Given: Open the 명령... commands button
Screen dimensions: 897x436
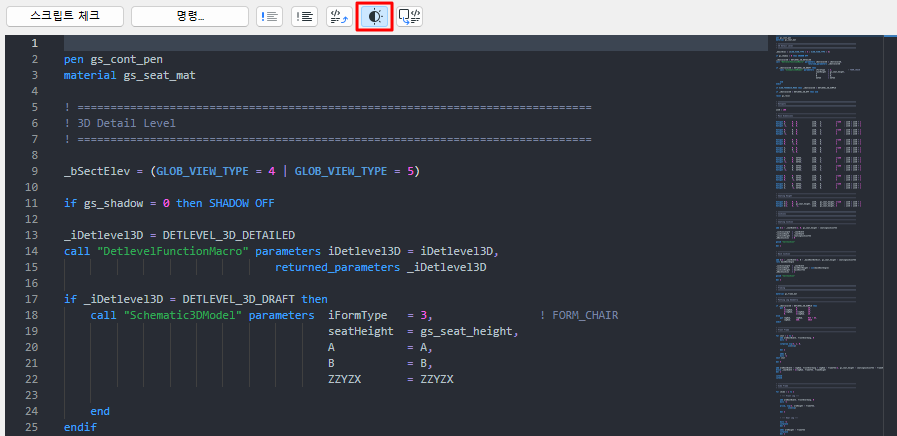Looking at the screenshot, I should tap(190, 17).
